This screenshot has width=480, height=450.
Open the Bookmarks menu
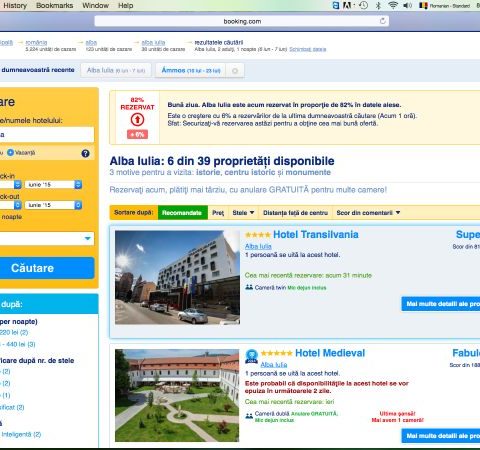54,5
